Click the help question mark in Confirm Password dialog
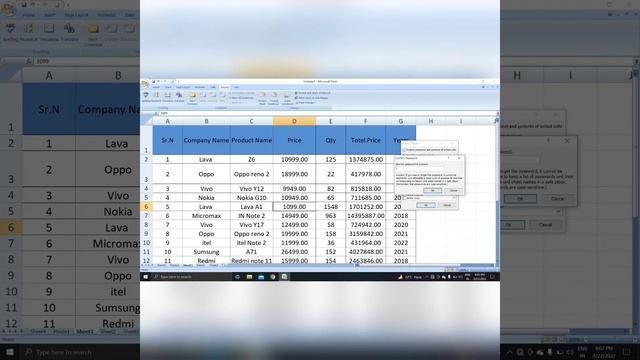The width and height of the screenshot is (640, 360). tap(449, 158)
